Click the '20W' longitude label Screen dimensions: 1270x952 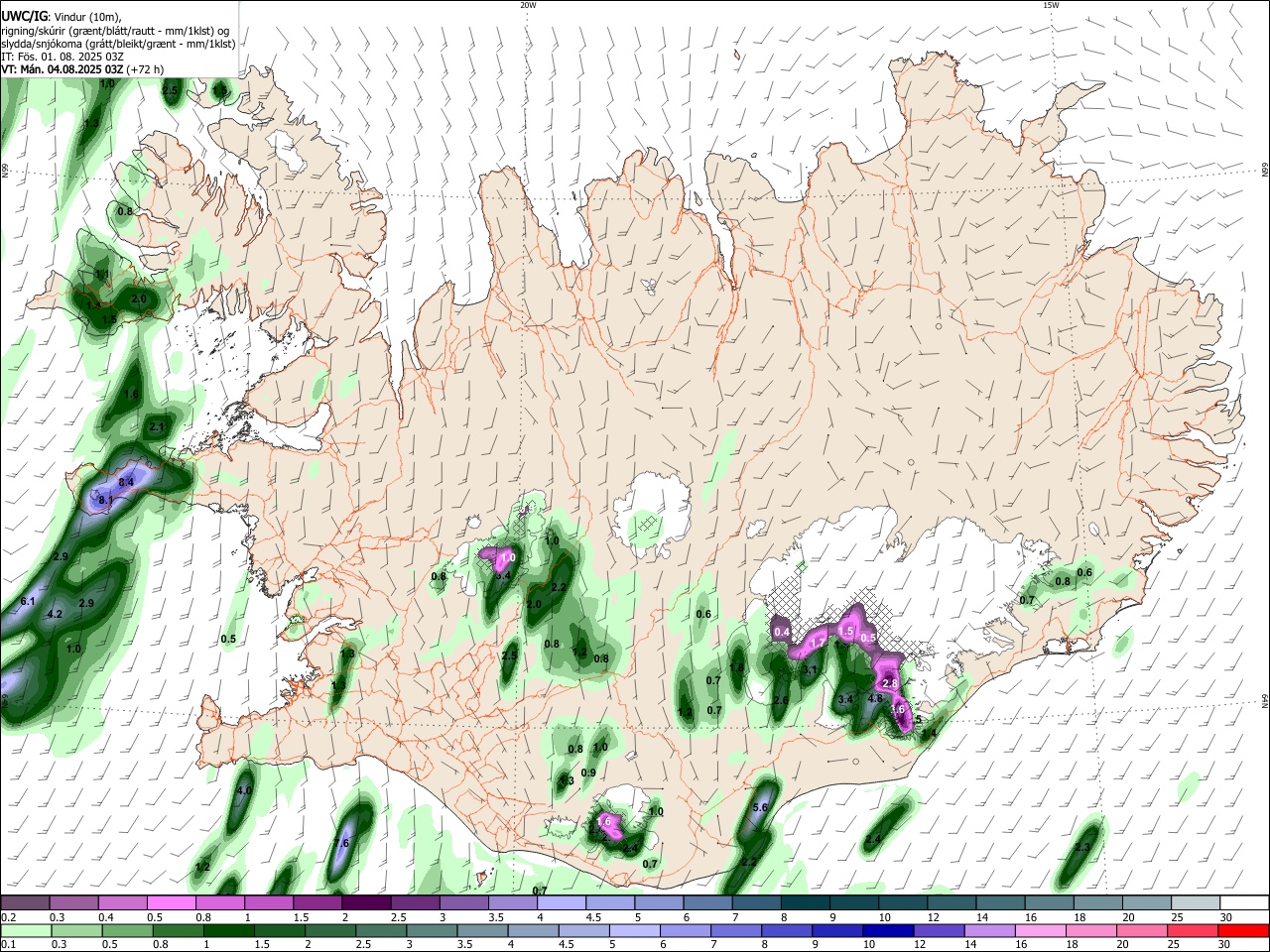pyautogui.click(x=528, y=5)
